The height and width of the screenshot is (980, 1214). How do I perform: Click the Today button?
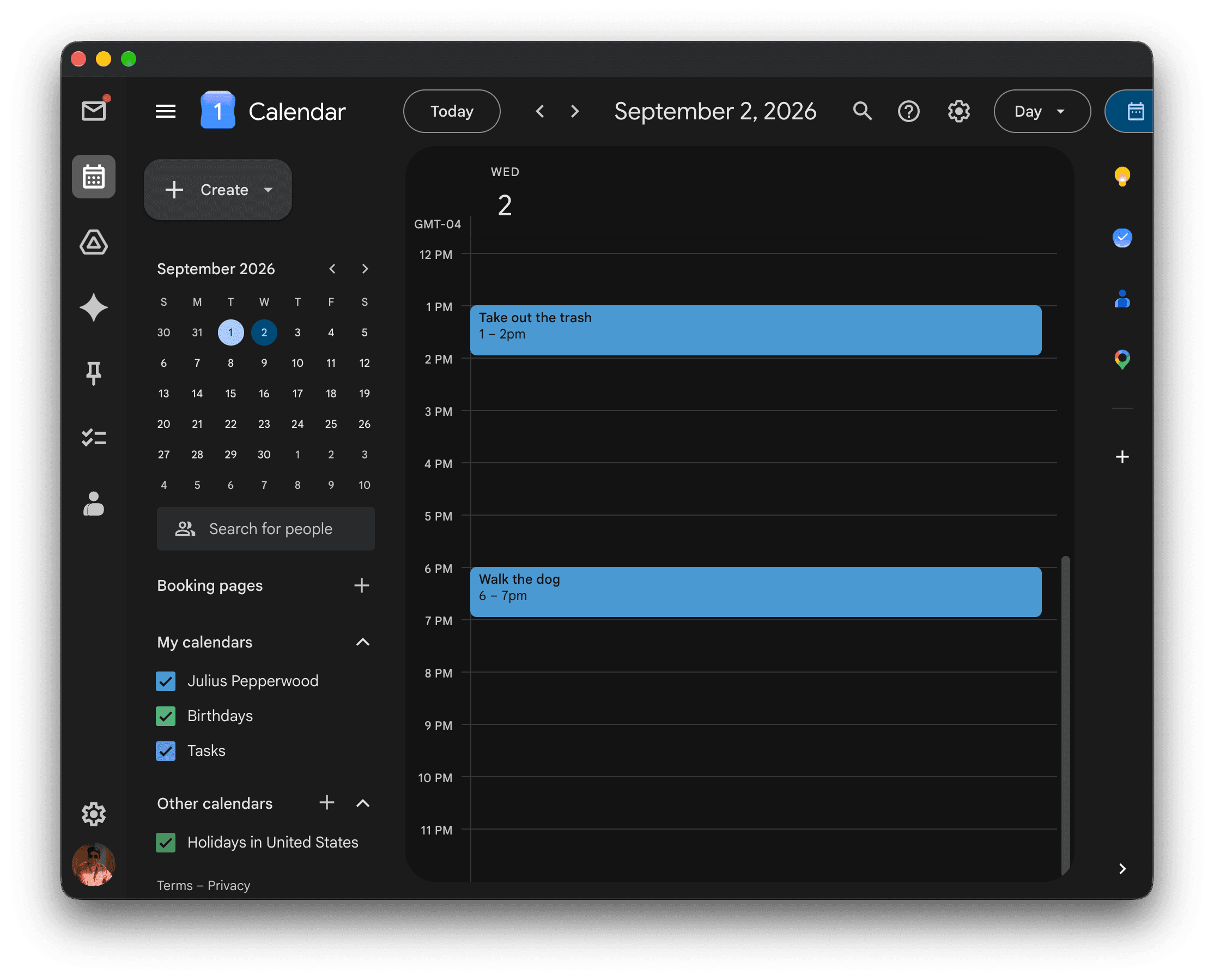coord(452,111)
